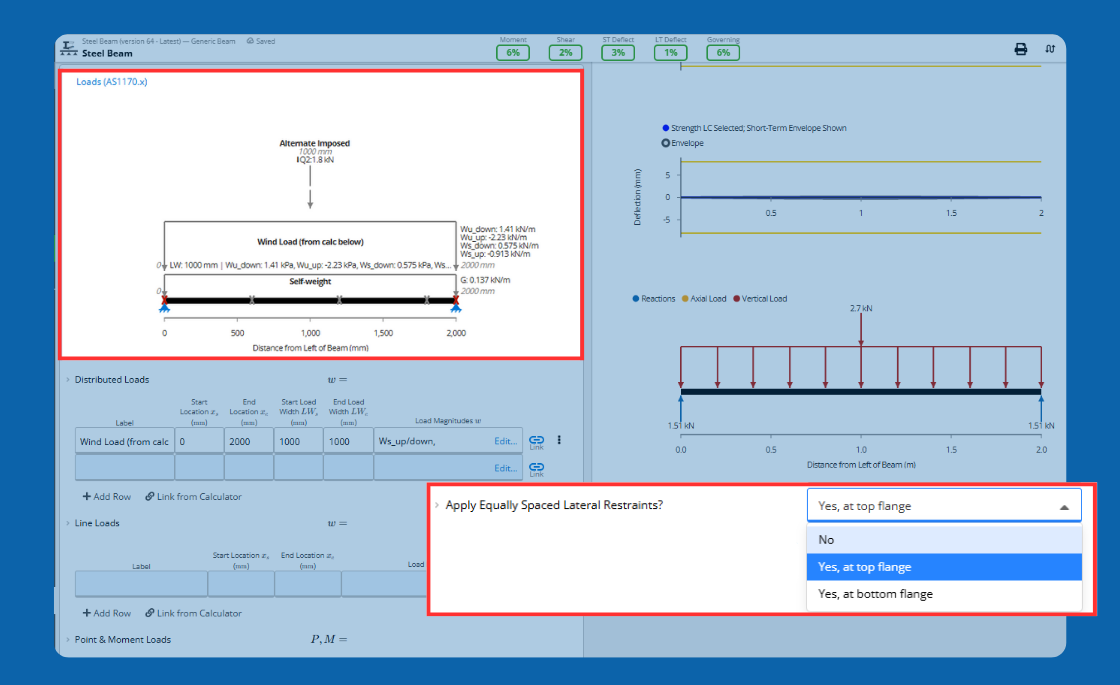
Task: Click Link icon in Wind Load row
Action: pos(536,441)
